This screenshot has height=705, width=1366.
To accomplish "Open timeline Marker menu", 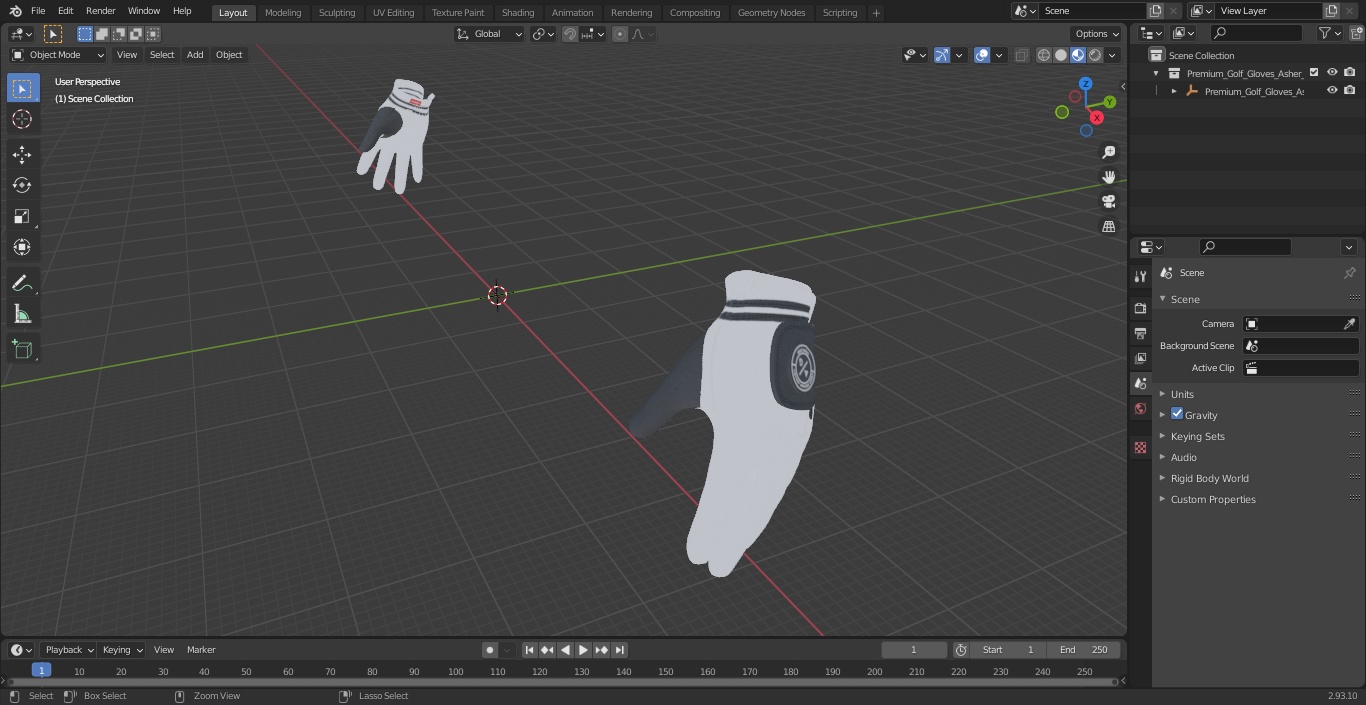I will [x=201, y=650].
